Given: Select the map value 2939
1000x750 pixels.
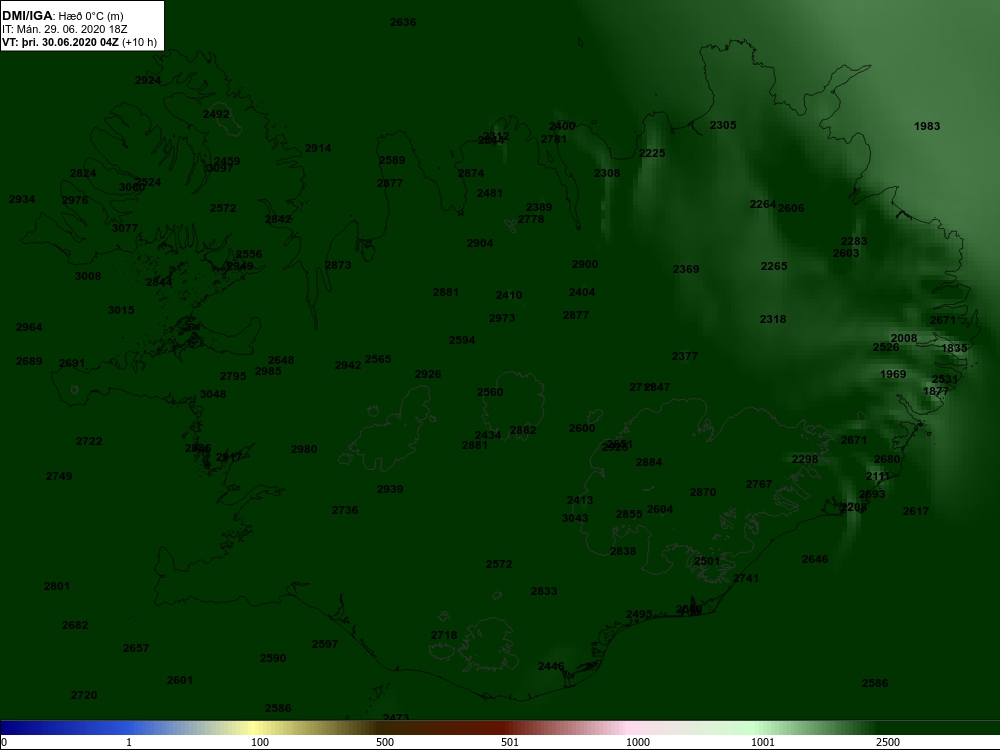Looking at the screenshot, I should tap(390, 489).
